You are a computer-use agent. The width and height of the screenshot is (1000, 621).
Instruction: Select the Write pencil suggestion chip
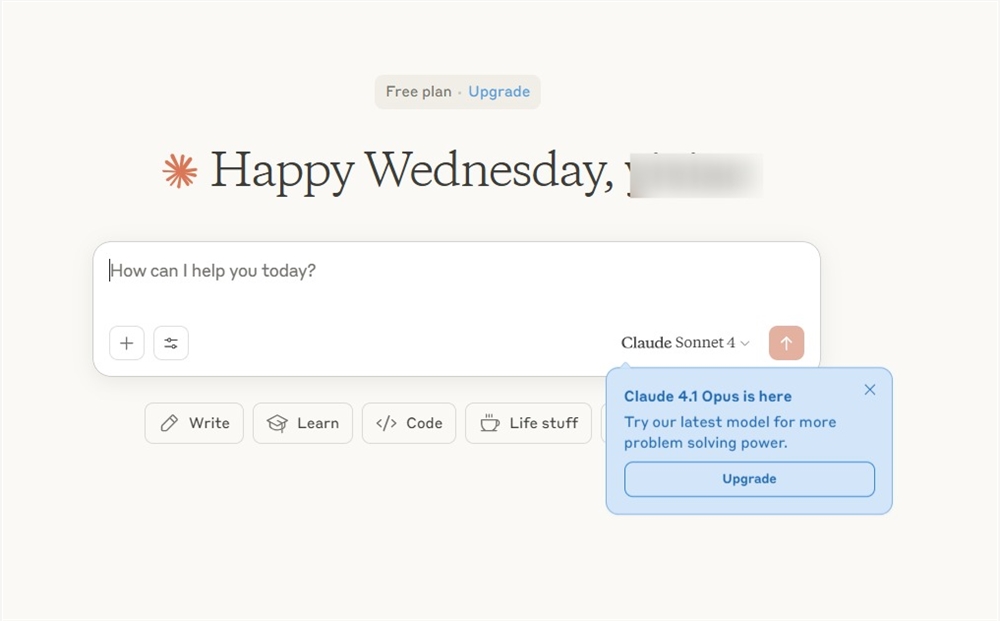tap(194, 423)
